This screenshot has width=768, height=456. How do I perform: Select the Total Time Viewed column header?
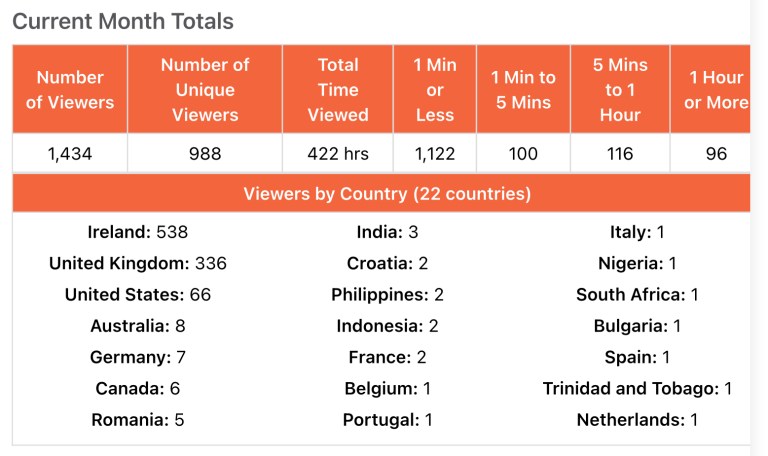(338, 89)
